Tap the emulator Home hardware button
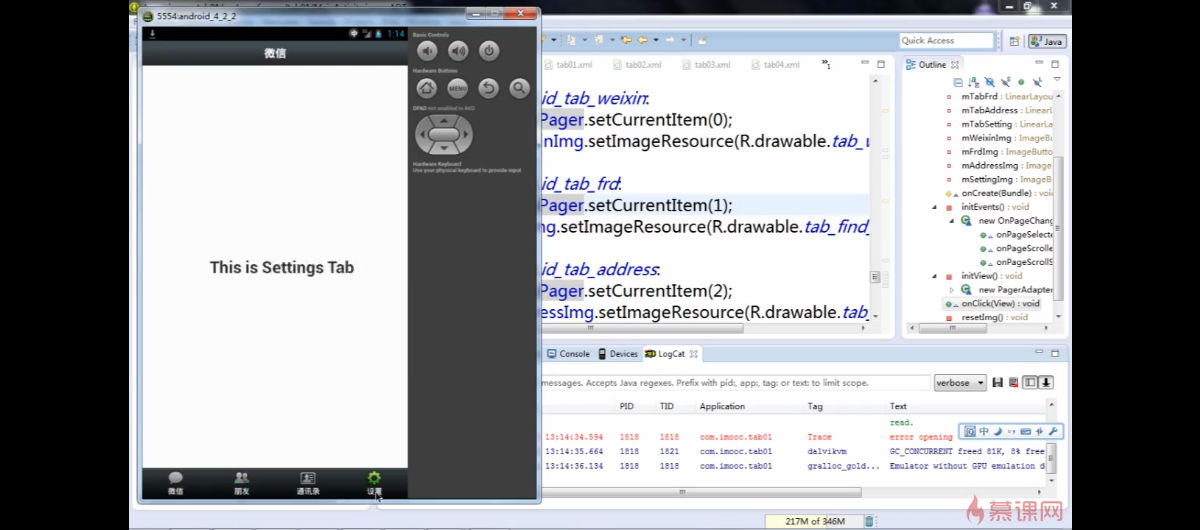 (427, 88)
